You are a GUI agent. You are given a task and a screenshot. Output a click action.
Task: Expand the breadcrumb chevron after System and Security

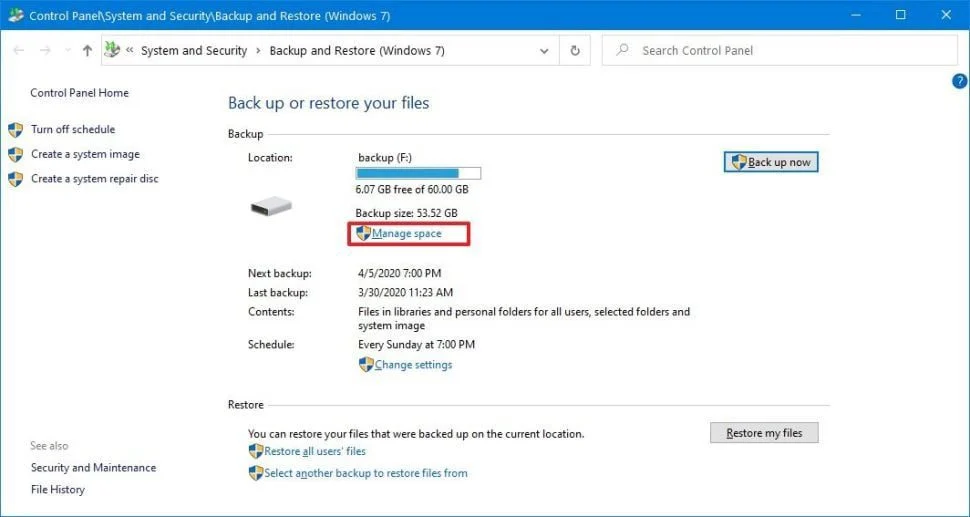click(258, 50)
